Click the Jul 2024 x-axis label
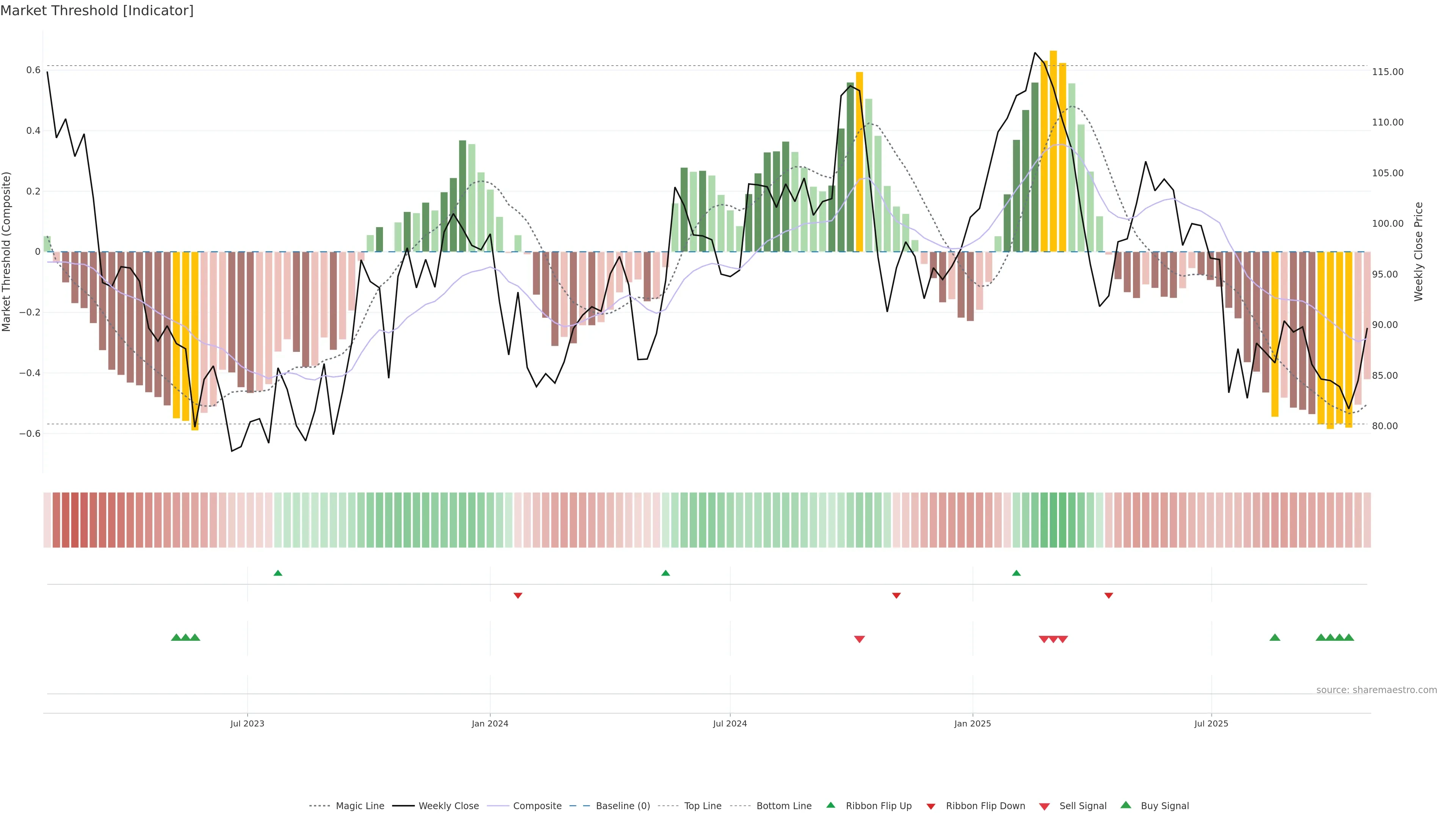 coord(730,723)
